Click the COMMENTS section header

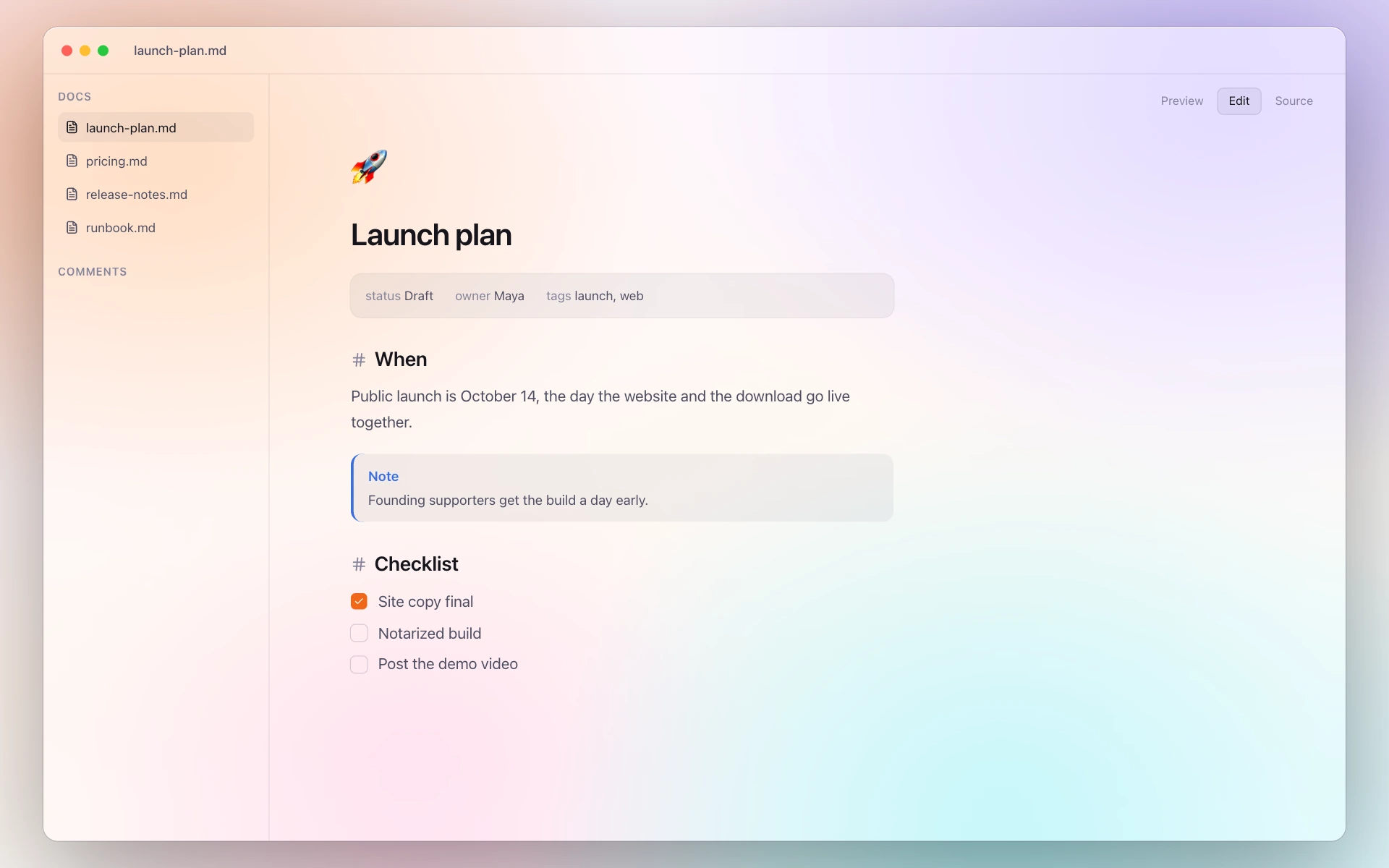coord(93,272)
